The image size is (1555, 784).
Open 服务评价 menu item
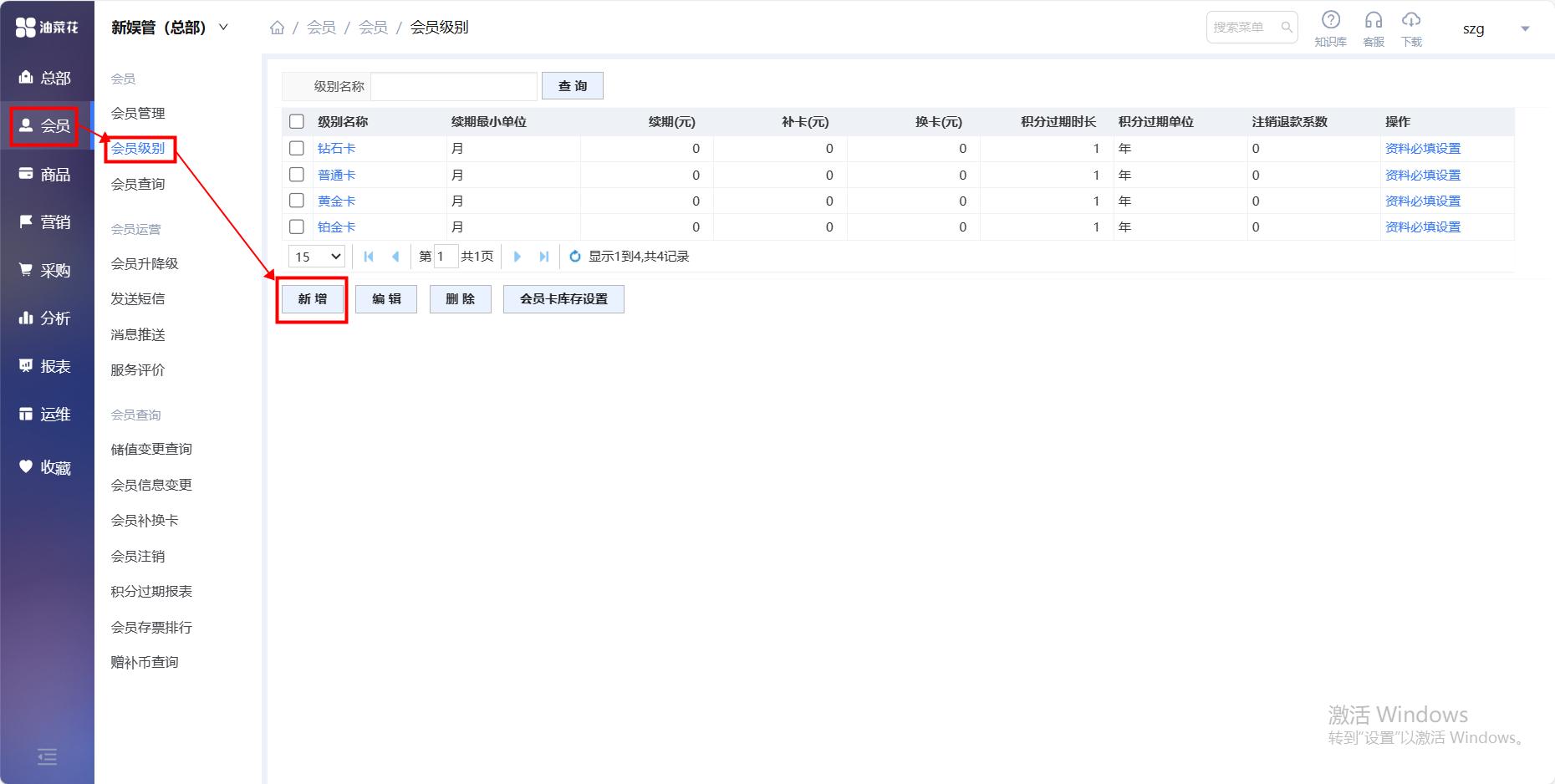tap(138, 369)
